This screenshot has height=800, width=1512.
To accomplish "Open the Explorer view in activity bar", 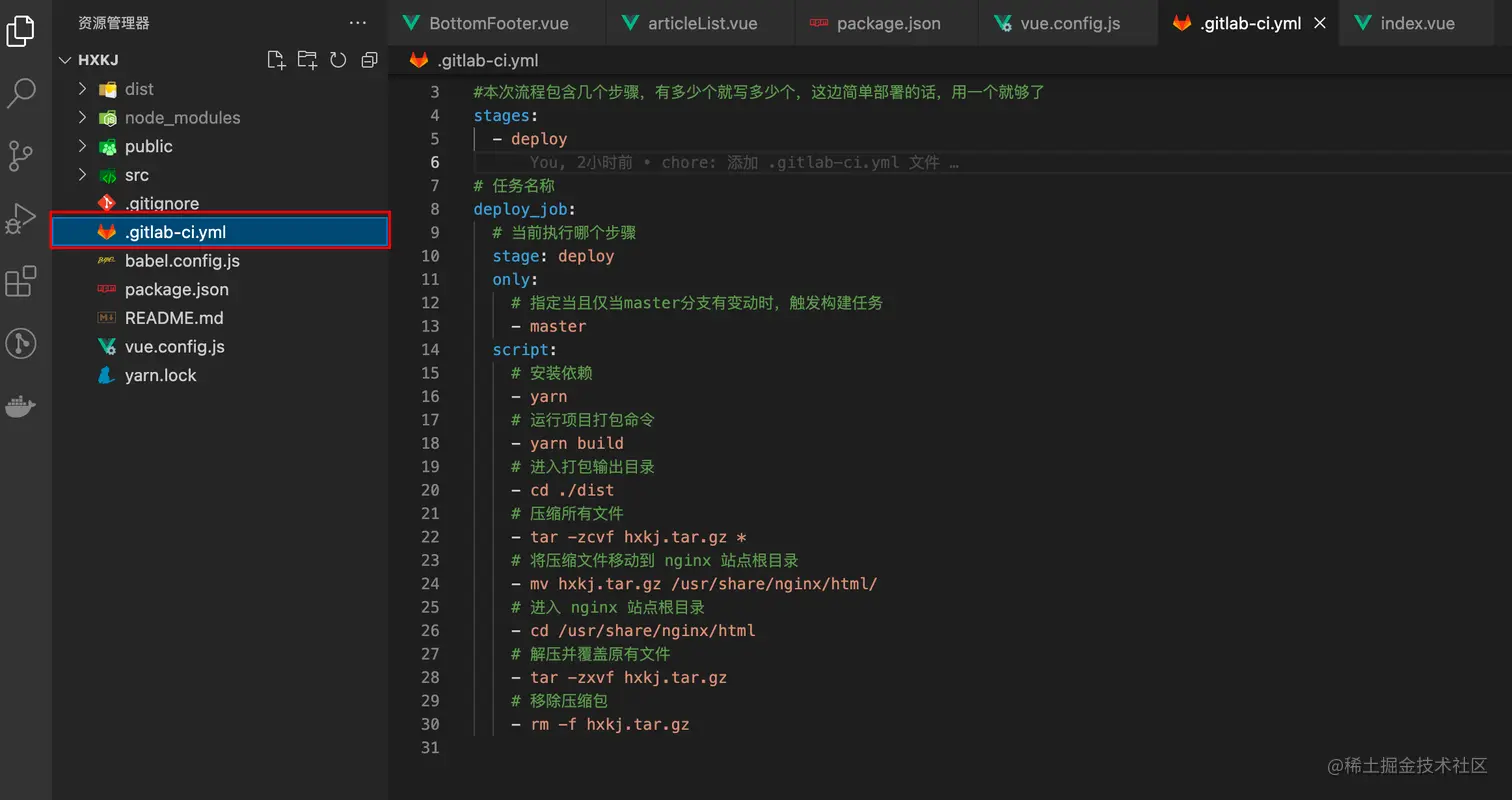I will pos(21,30).
